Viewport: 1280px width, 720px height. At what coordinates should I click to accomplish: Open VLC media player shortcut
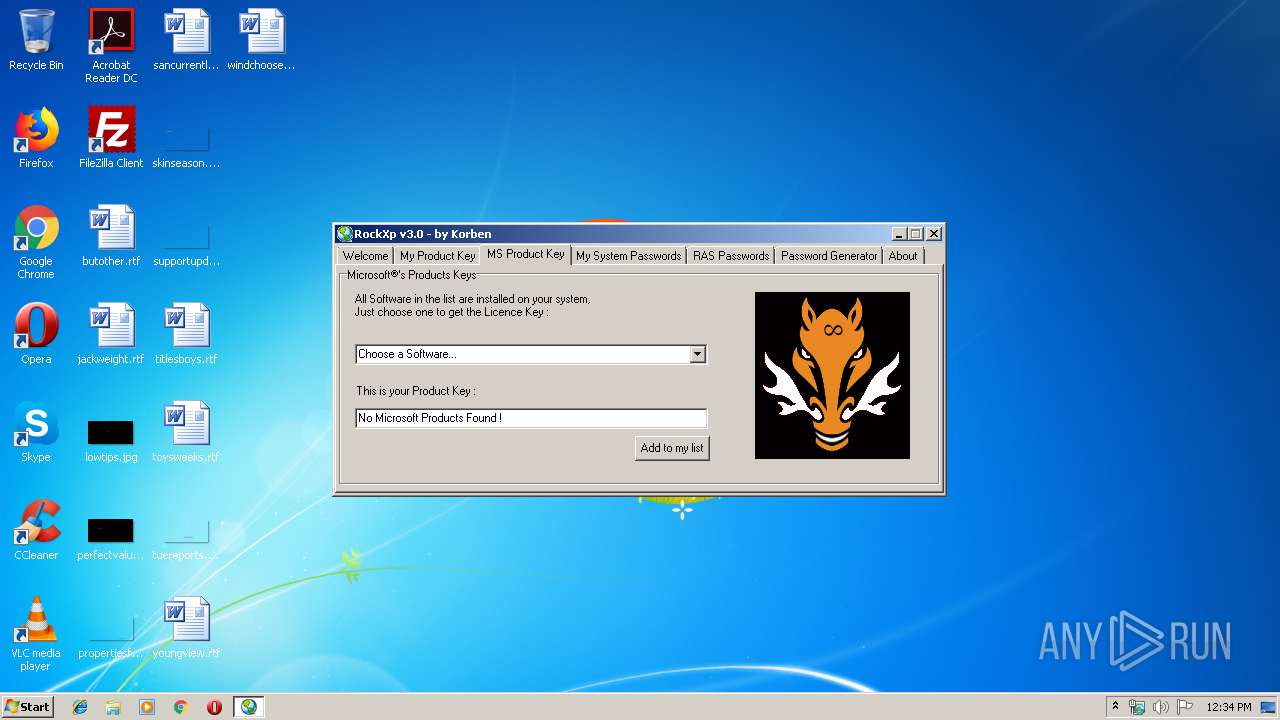pos(36,634)
